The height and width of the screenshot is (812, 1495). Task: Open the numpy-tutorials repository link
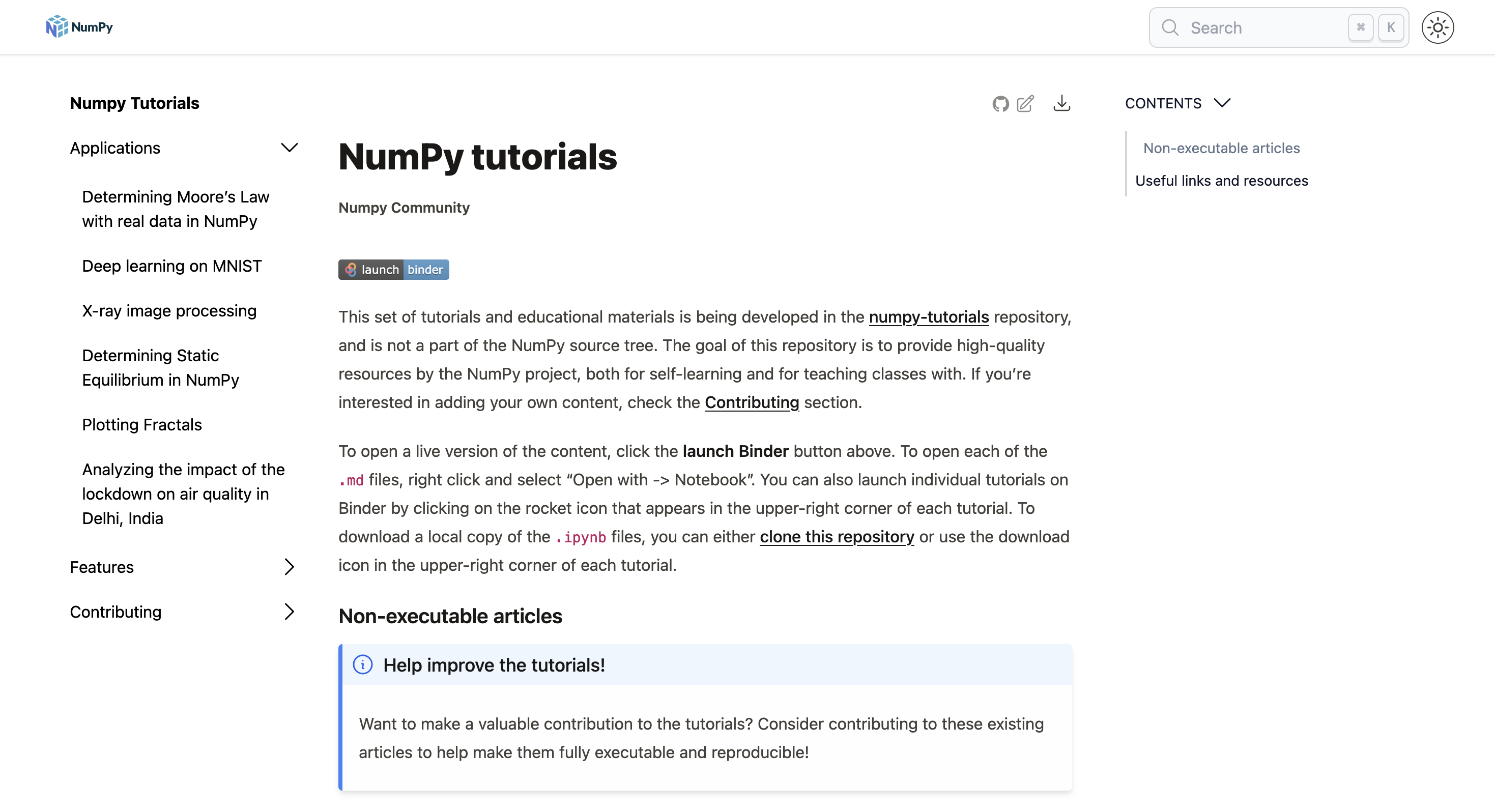click(928, 317)
